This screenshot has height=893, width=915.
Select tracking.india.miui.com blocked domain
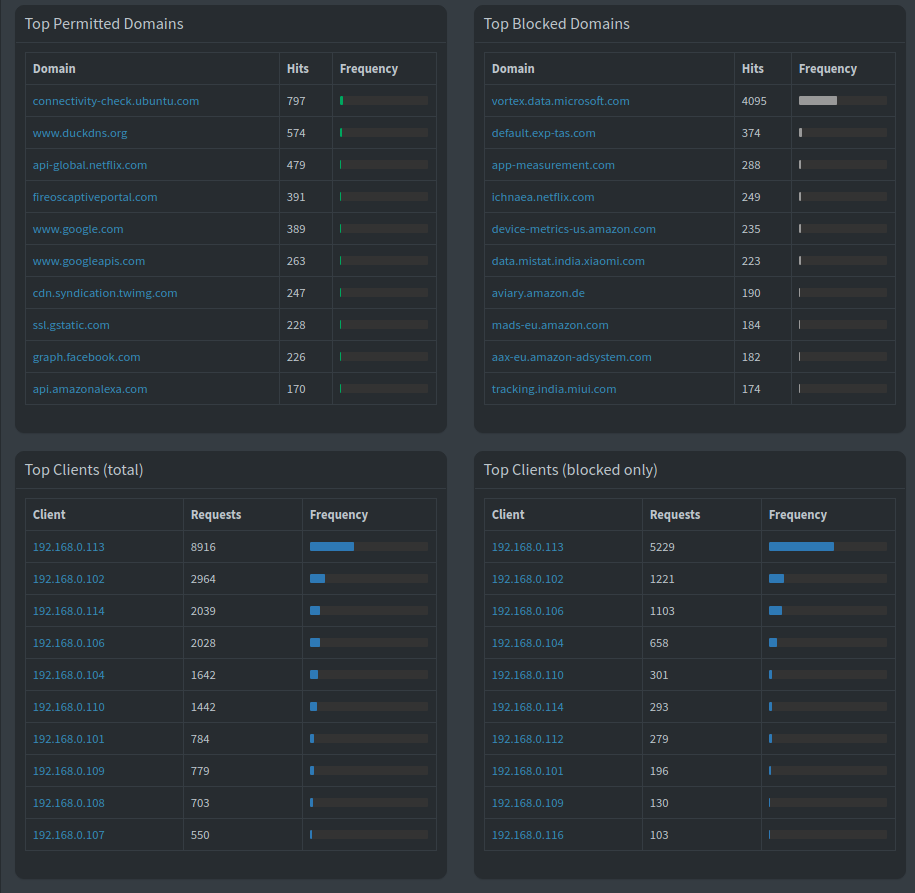point(553,389)
